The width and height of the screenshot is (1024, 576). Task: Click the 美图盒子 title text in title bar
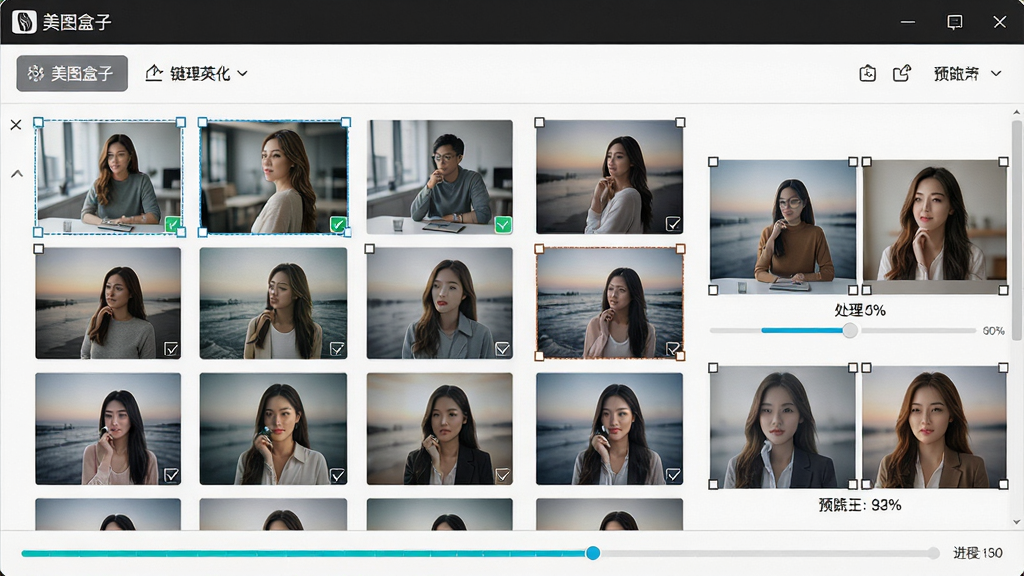pyautogui.click(x=77, y=22)
